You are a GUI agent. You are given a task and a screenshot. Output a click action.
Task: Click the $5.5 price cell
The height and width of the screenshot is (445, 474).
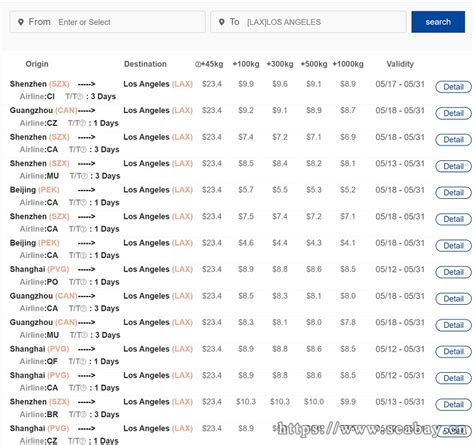point(280,190)
